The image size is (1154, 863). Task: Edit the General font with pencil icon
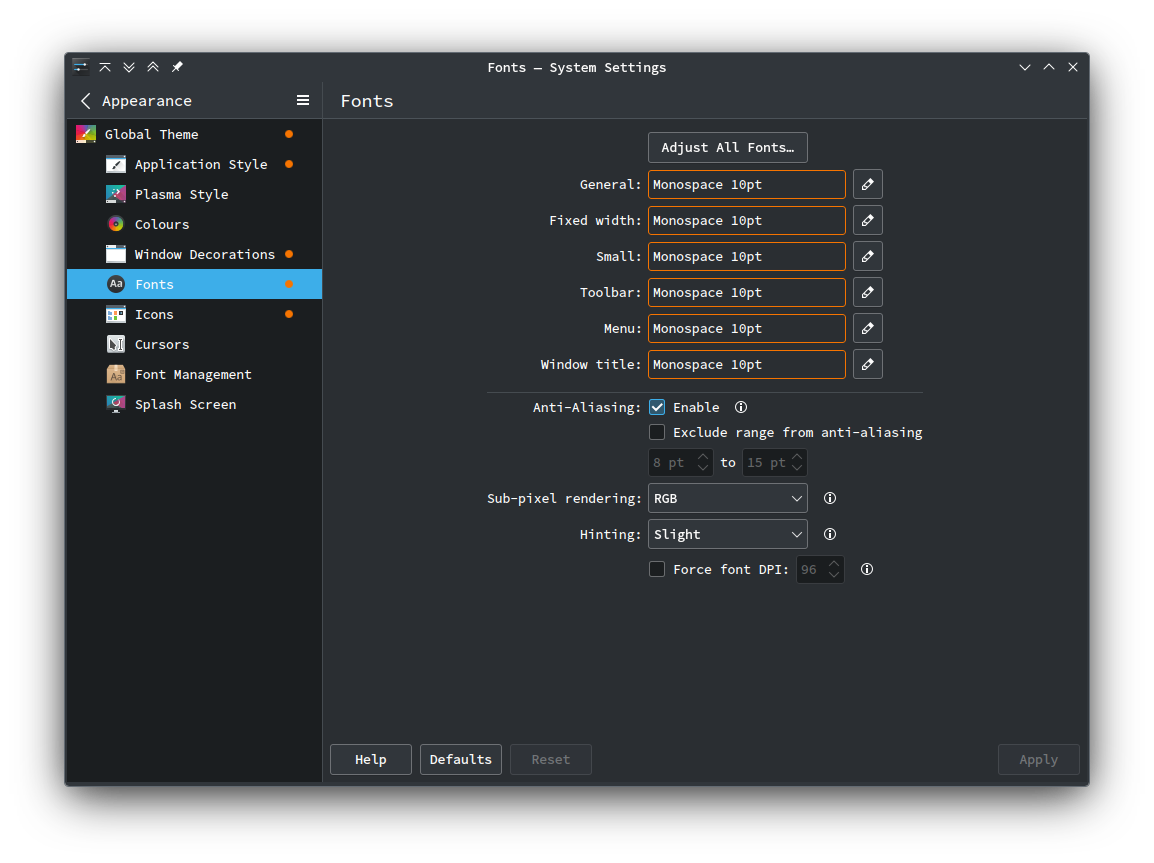pos(868,185)
